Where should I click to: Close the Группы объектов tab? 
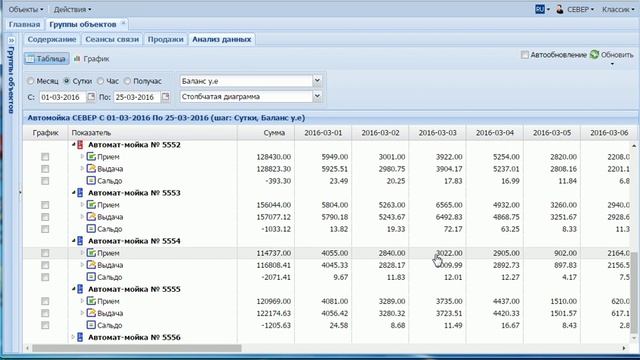pyautogui.click(x=123, y=23)
